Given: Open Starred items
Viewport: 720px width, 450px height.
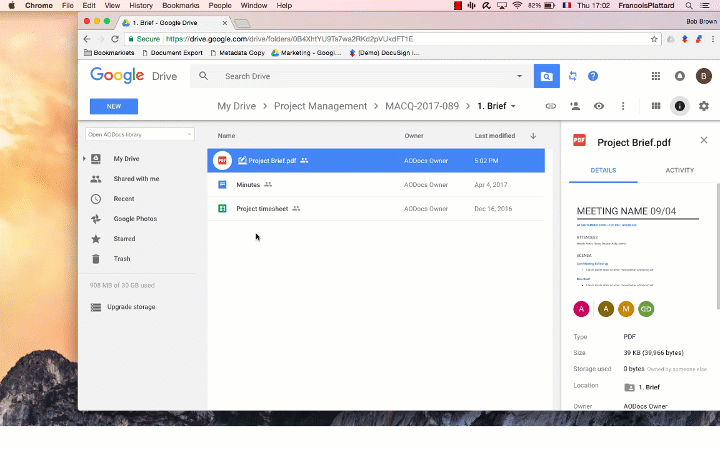Looking at the screenshot, I should click(x=124, y=239).
